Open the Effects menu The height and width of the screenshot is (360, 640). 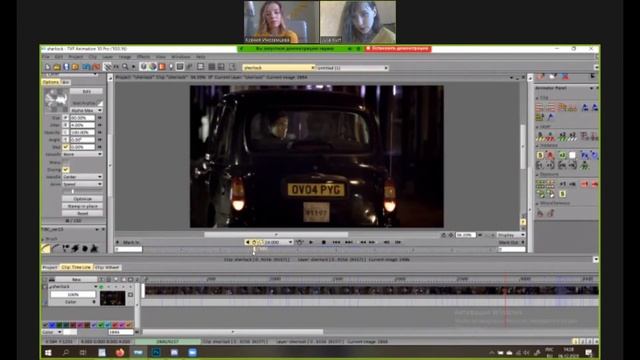pyautogui.click(x=143, y=57)
